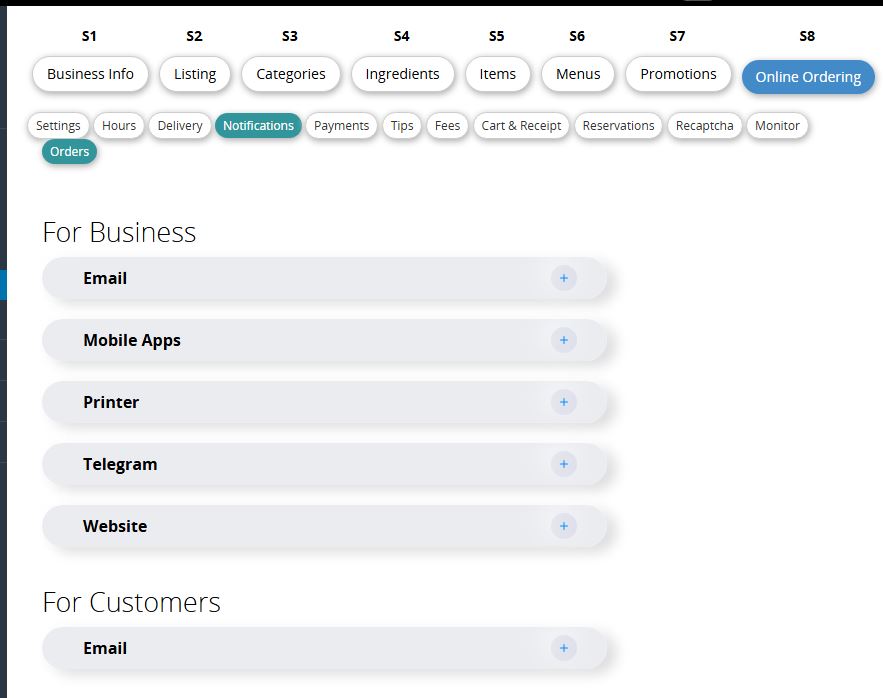Expand the Mobile Apps accordion
This screenshot has height=698, width=883.
point(132,340)
